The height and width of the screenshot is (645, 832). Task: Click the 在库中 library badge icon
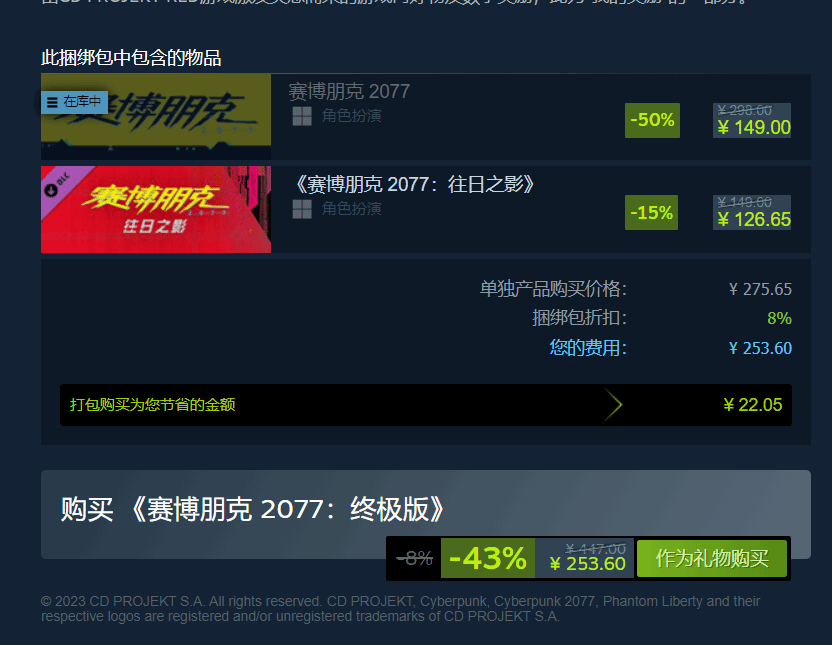coord(75,102)
